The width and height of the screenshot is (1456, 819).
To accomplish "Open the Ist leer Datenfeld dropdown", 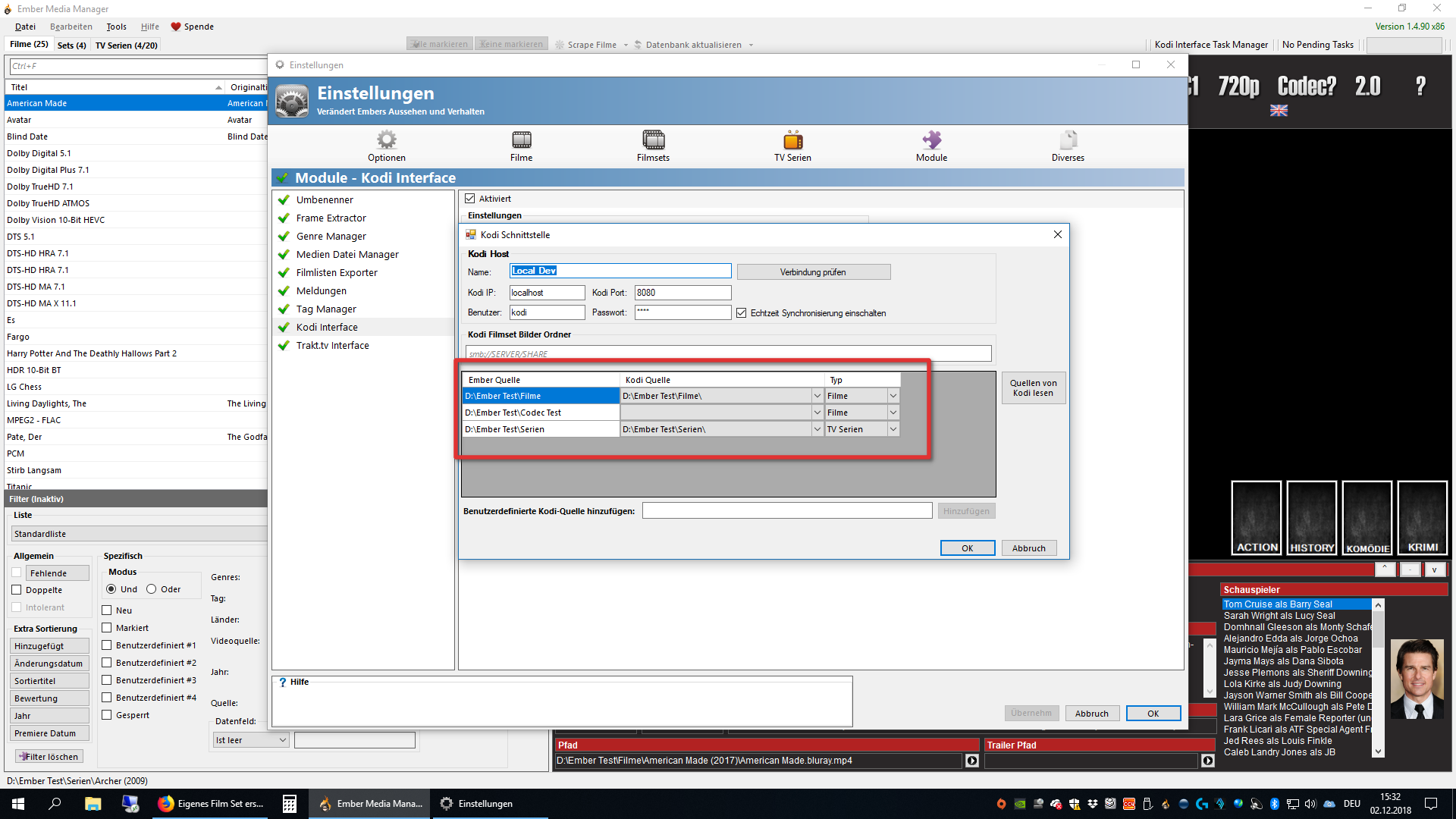I will pyautogui.click(x=251, y=740).
